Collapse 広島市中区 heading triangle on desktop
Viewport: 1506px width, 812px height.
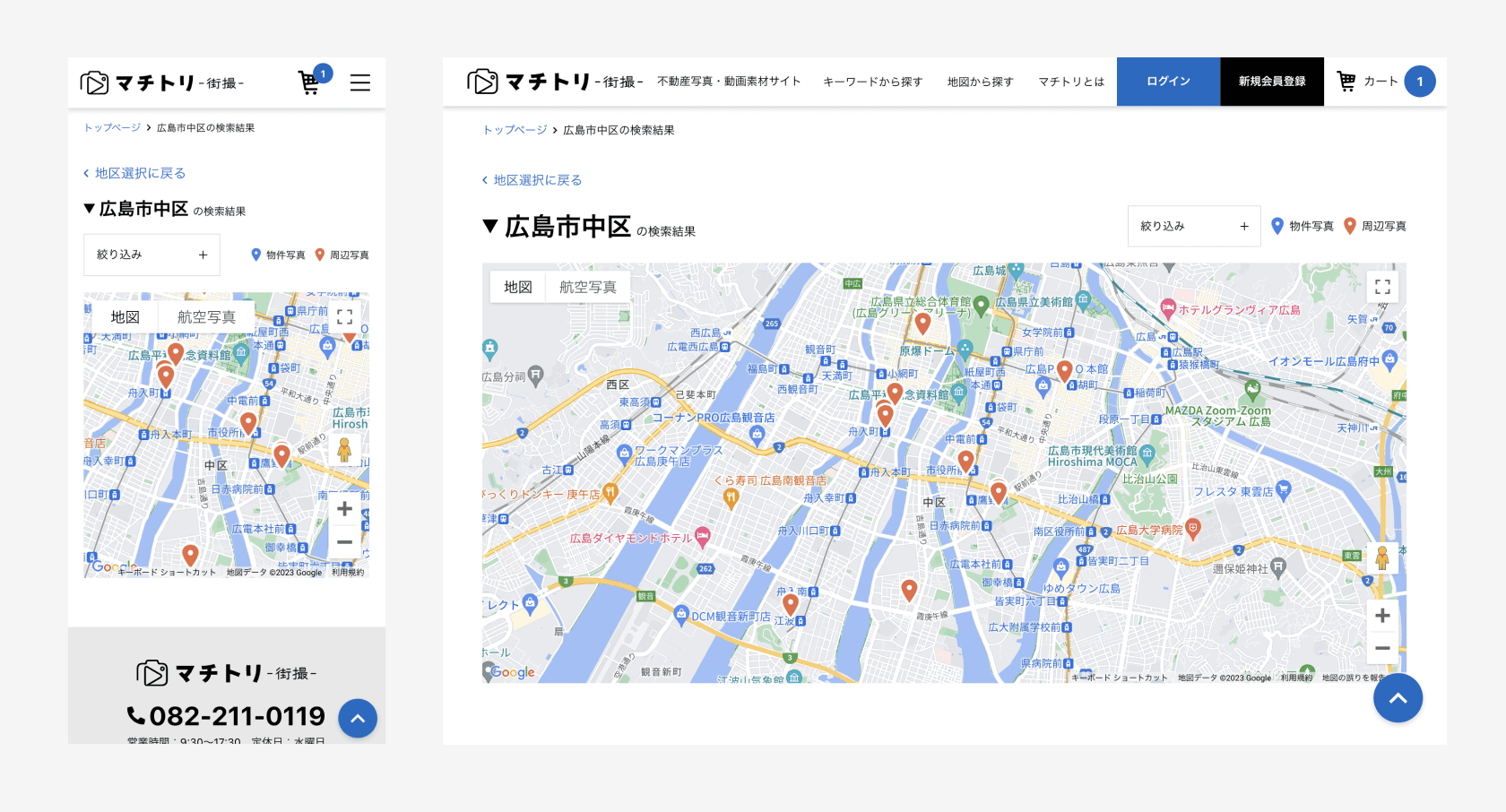pyautogui.click(x=490, y=226)
